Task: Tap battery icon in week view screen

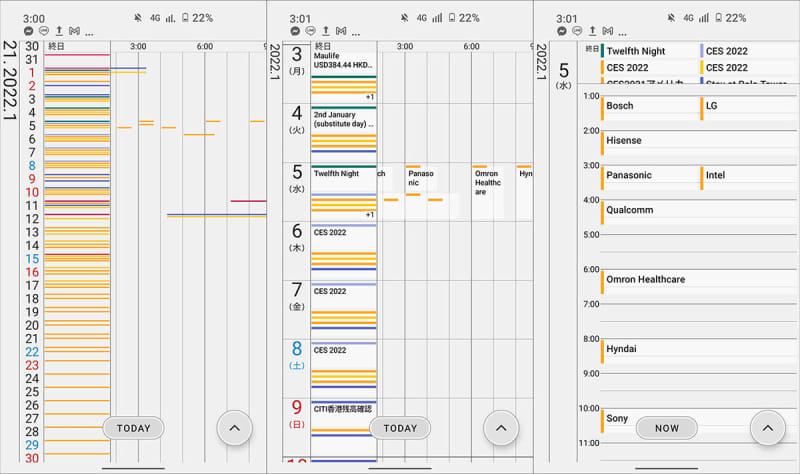Action: 452,18
